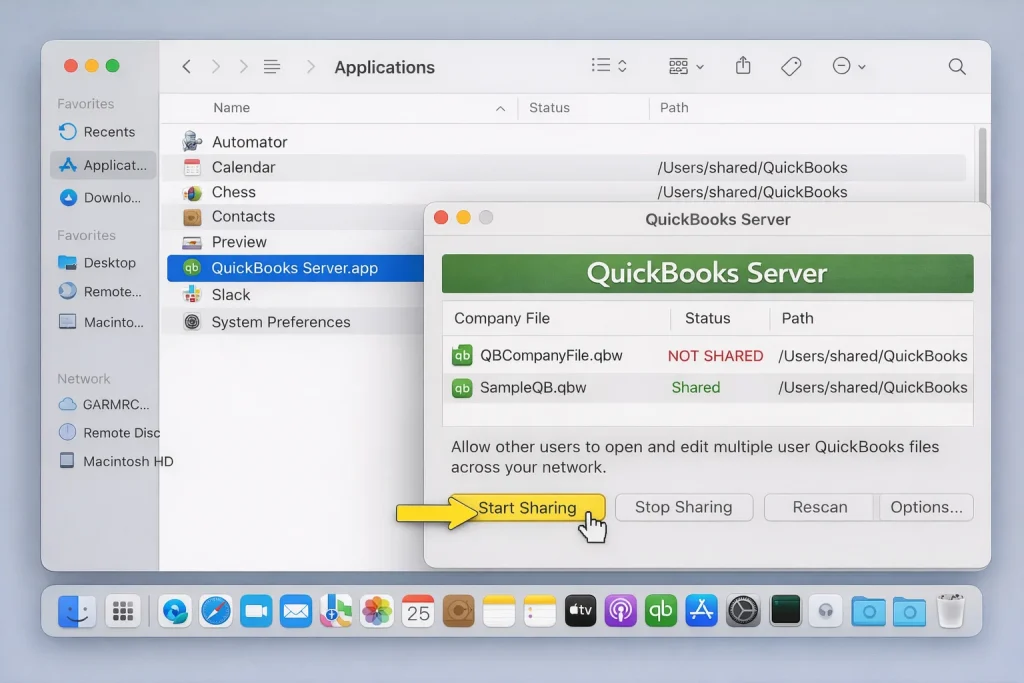Click the Applications window title
The width and height of the screenshot is (1024, 683).
click(x=385, y=67)
